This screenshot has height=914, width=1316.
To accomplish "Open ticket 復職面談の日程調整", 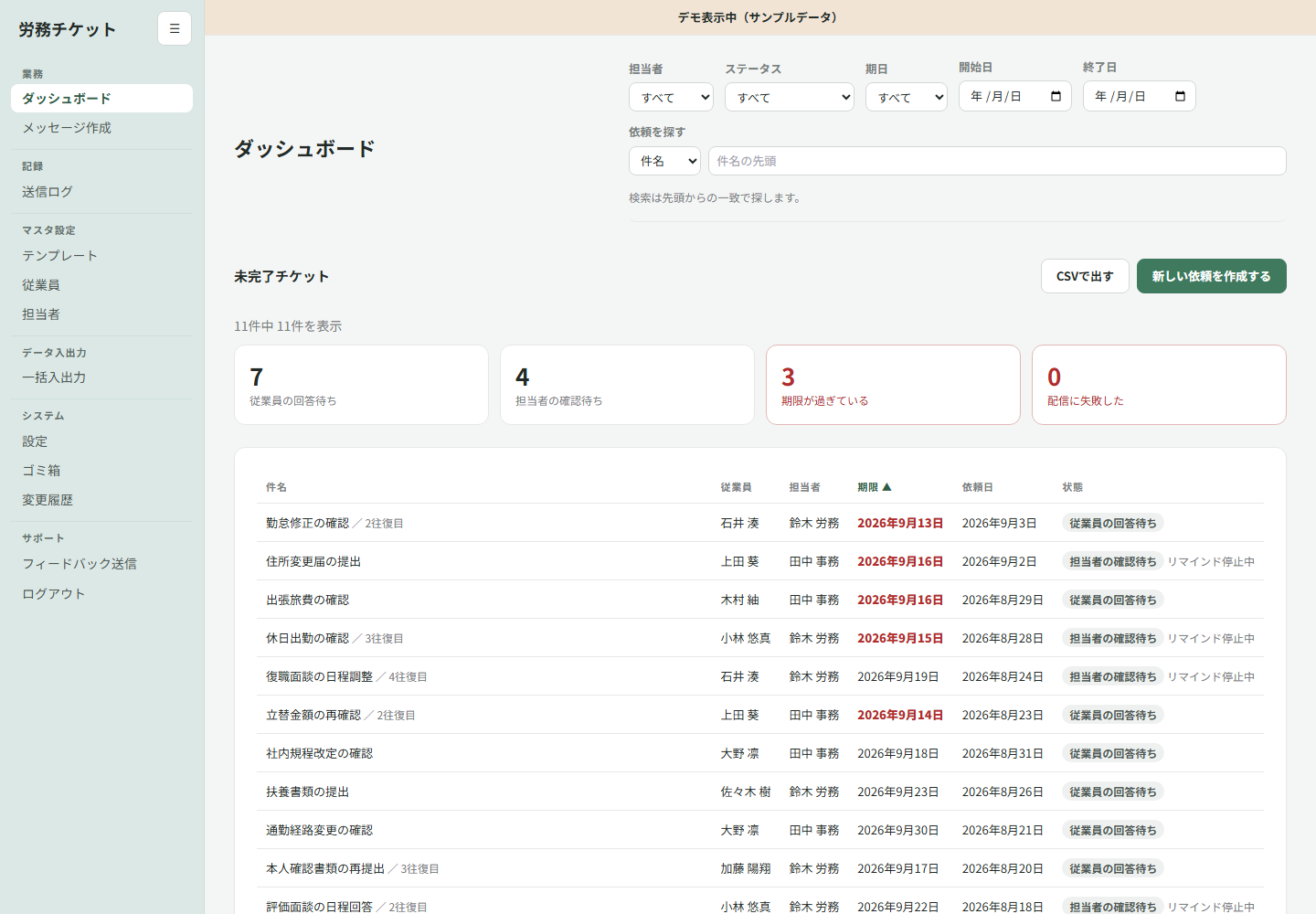I will click(x=319, y=676).
